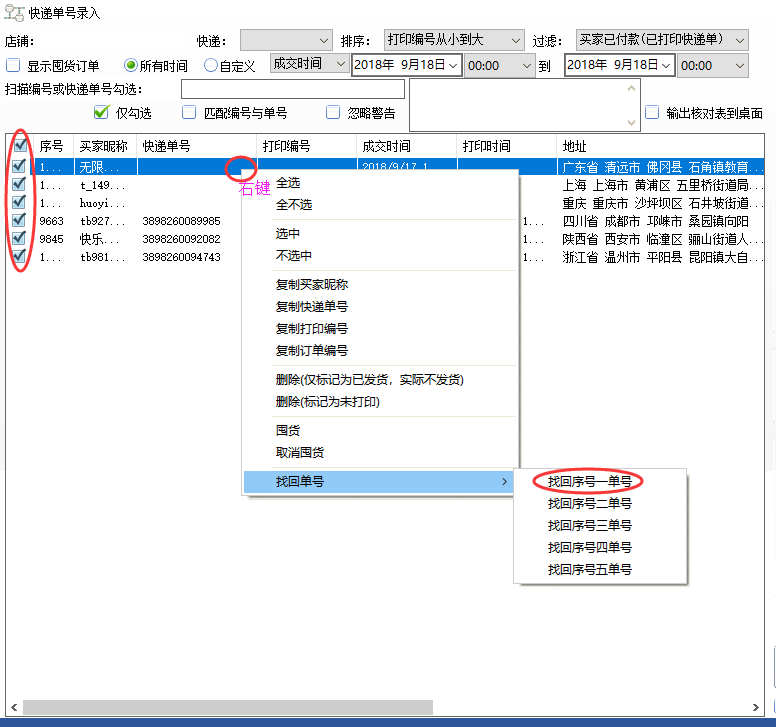Image resolution: width=776 pixels, height=727 pixels.
Task: Select 复制快递单号 in context menu
Action: click(x=312, y=307)
